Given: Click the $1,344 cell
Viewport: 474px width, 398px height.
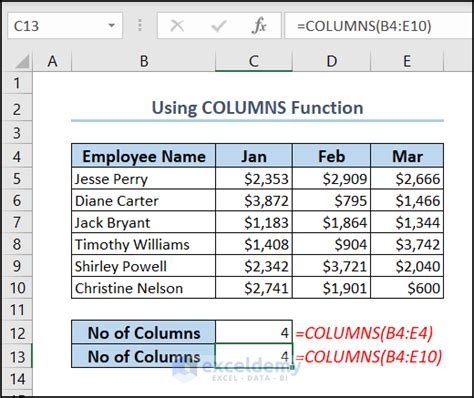Looking at the screenshot, I should coord(407,222).
